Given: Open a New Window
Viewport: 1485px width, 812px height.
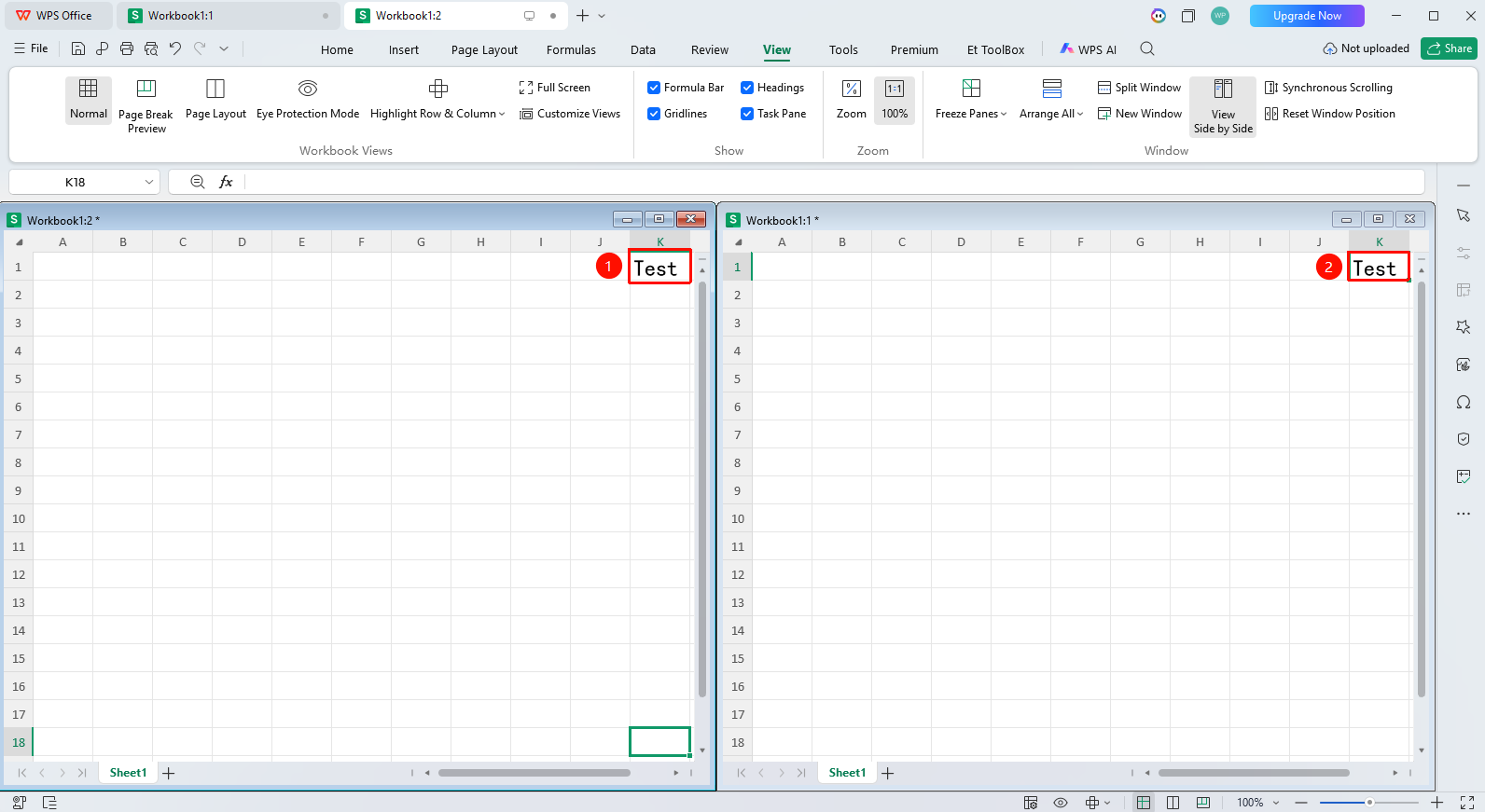Looking at the screenshot, I should point(1139,114).
